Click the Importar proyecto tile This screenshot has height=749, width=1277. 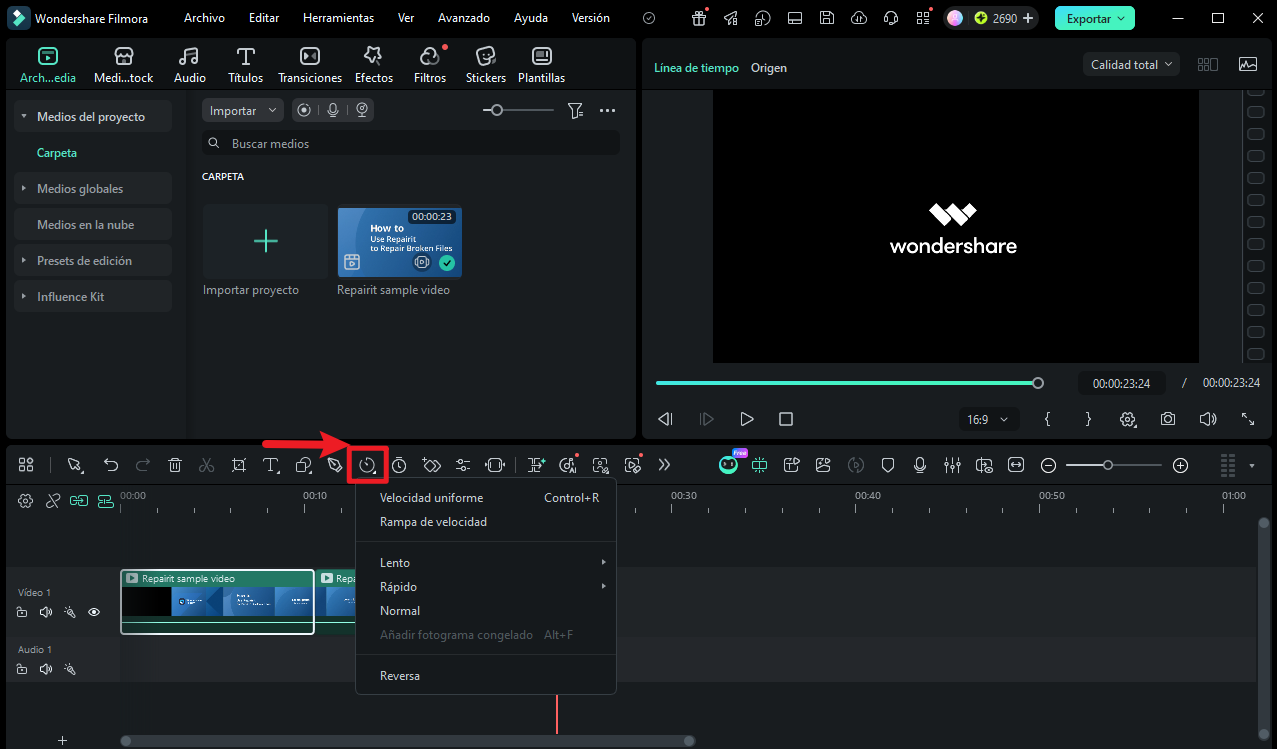click(x=265, y=250)
